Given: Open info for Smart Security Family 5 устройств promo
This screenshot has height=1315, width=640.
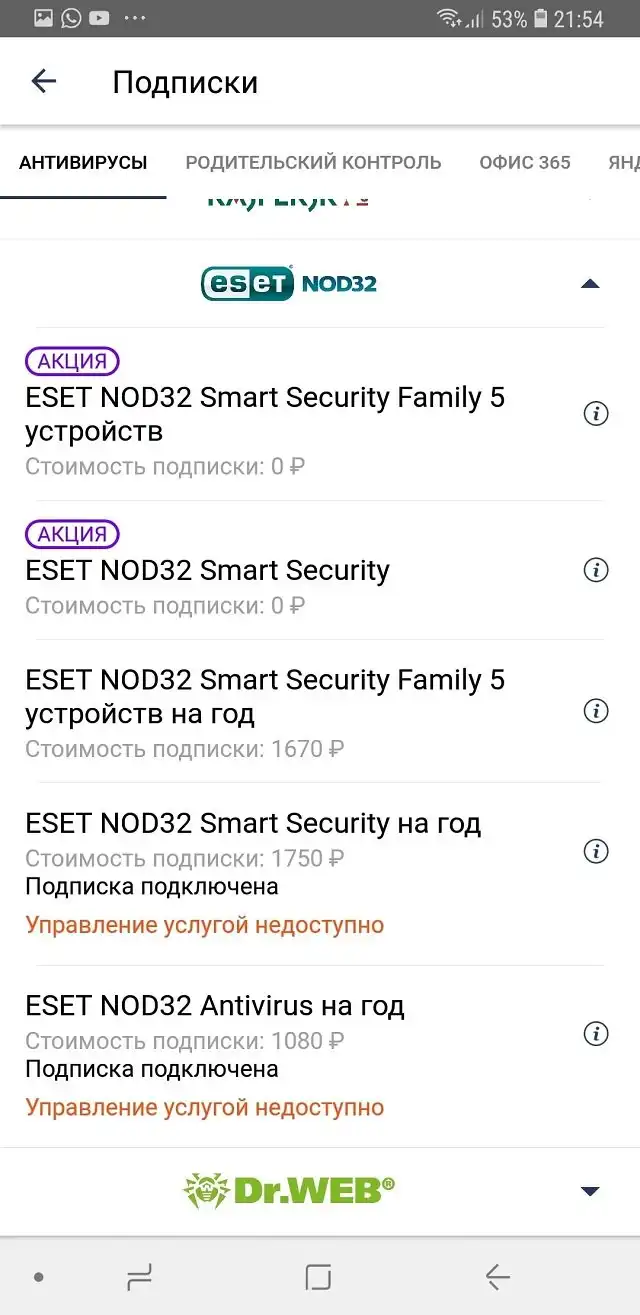Looking at the screenshot, I should 596,413.
